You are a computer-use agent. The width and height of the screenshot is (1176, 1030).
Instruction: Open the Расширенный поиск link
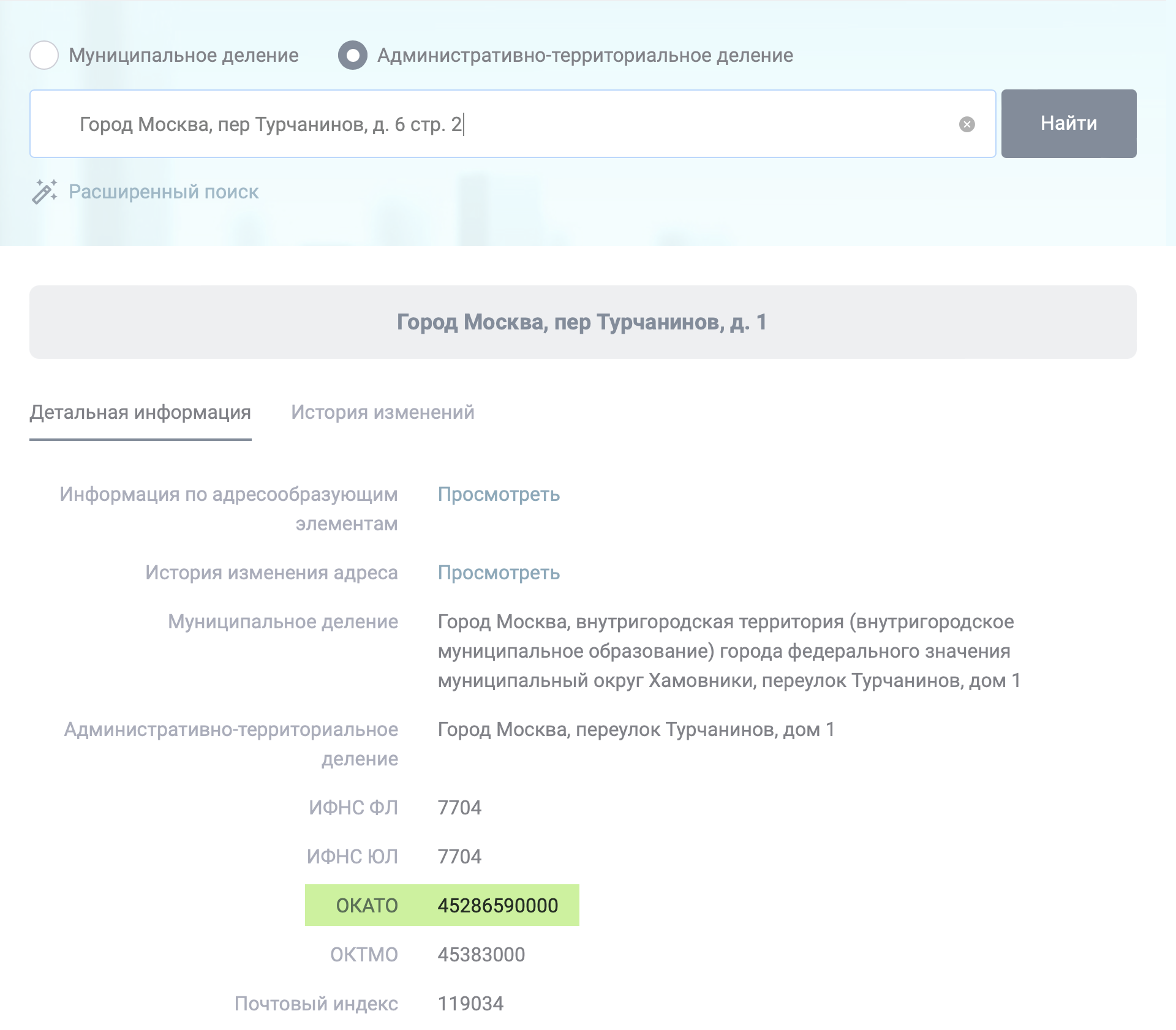pyautogui.click(x=164, y=192)
